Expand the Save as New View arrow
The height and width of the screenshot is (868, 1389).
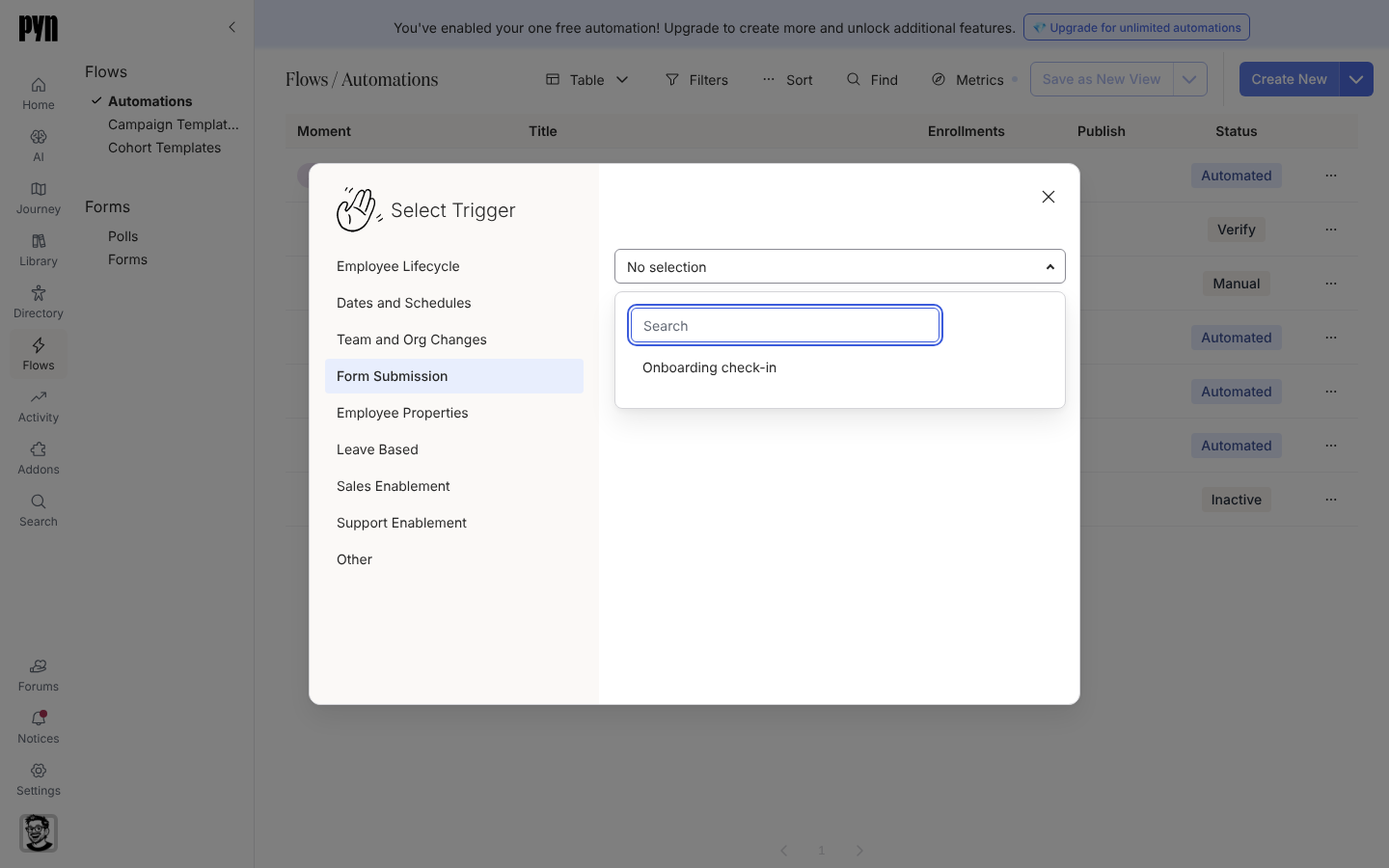tap(1189, 79)
